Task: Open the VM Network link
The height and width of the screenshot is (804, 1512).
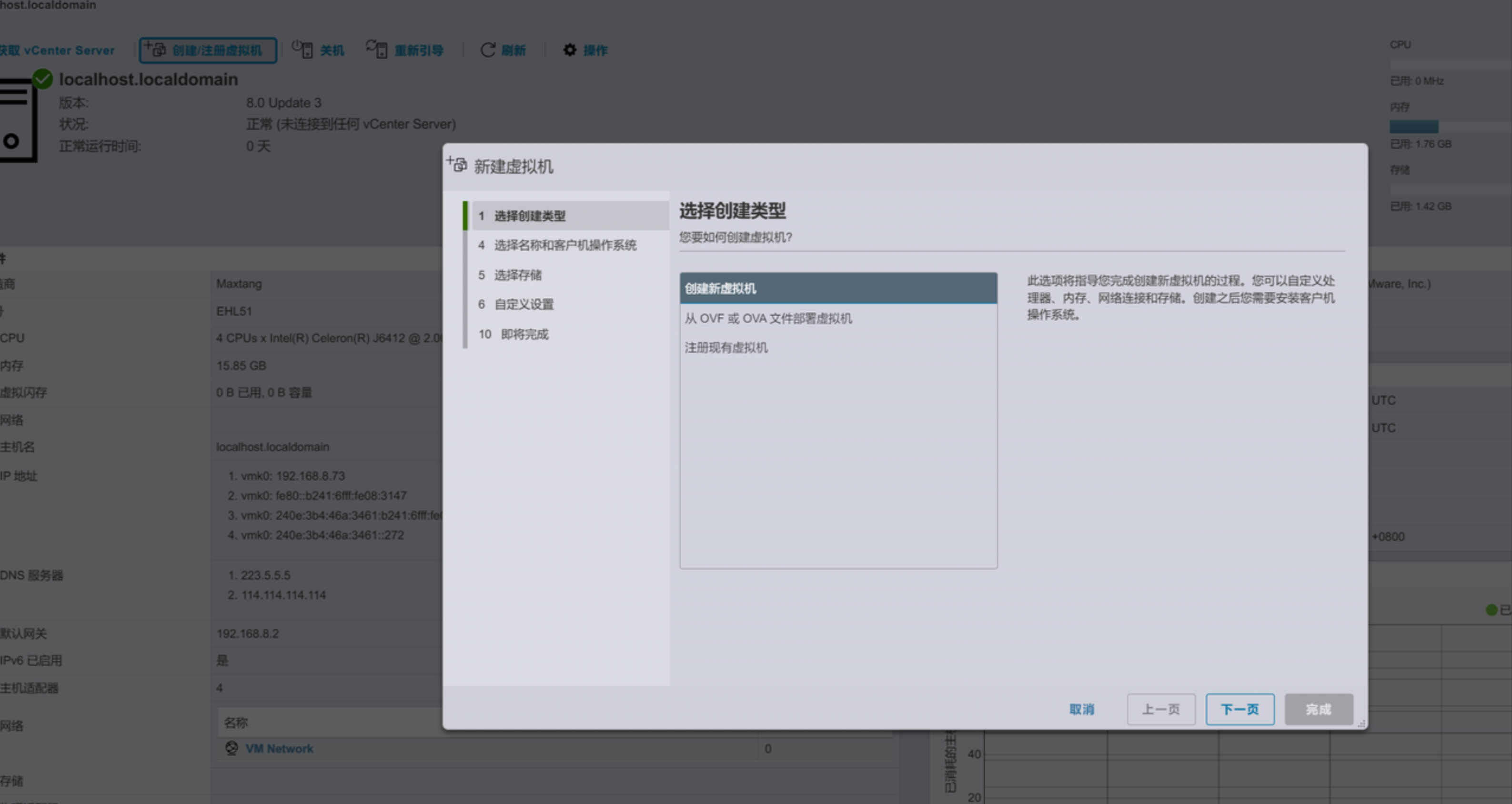Action: tap(279, 748)
